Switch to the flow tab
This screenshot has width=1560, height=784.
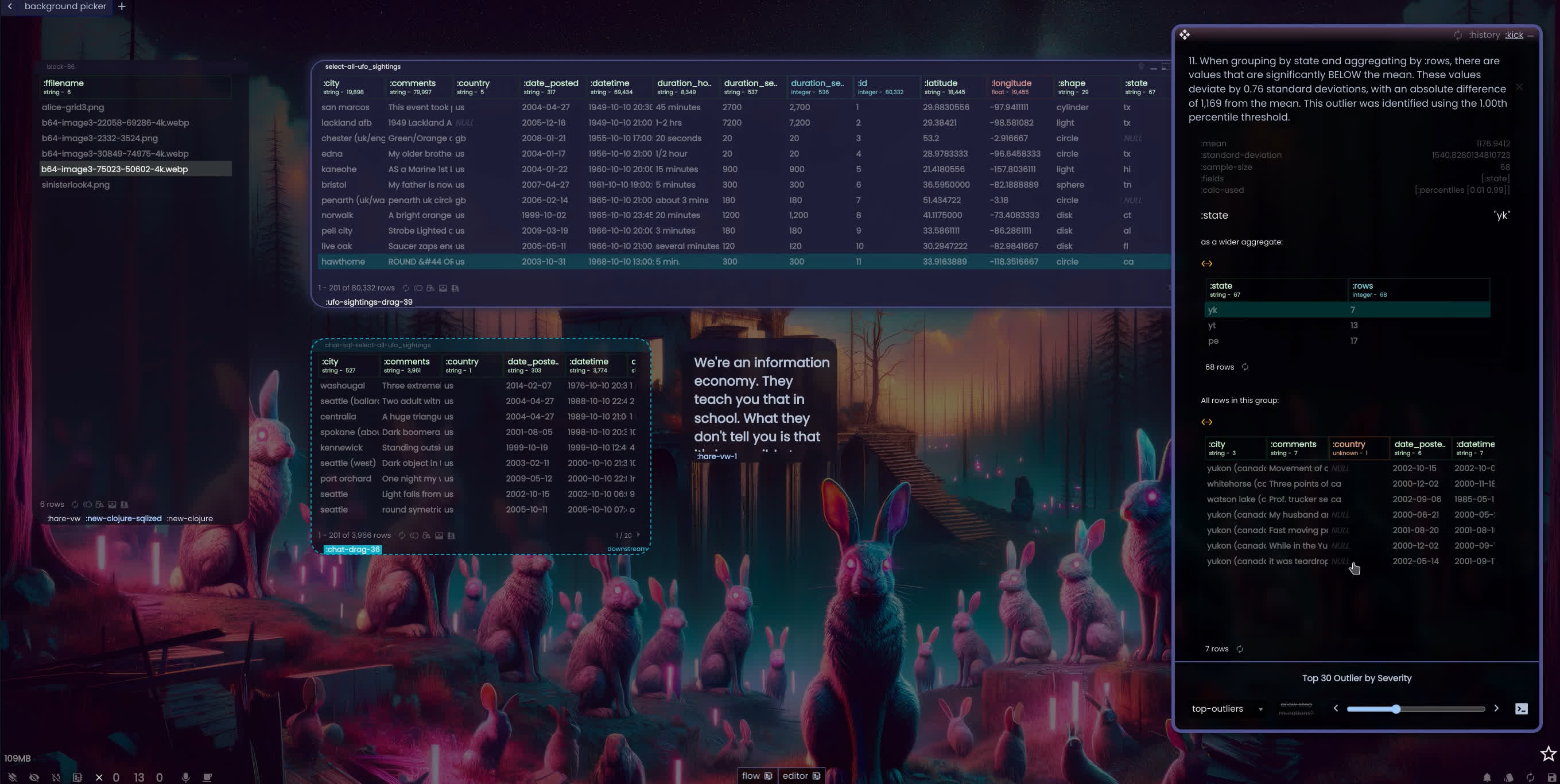[756, 775]
